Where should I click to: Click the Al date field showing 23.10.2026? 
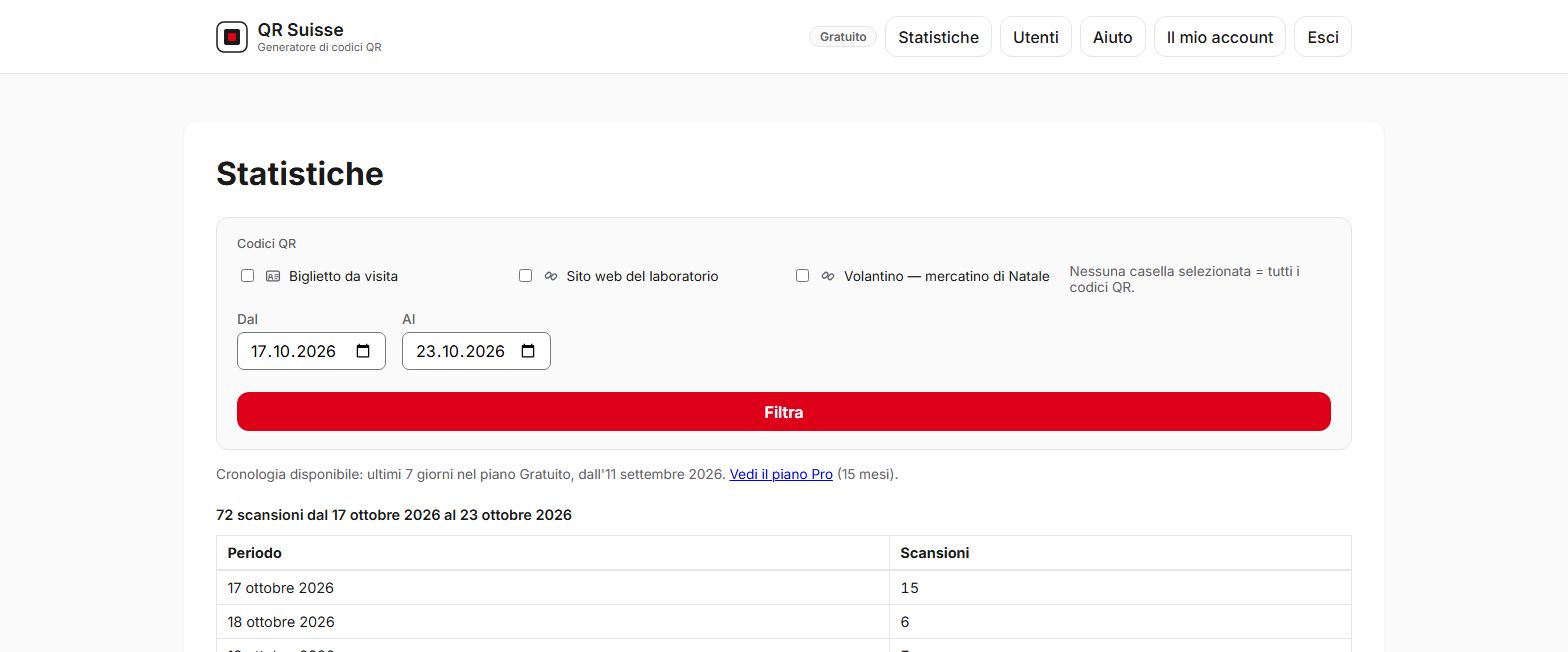(x=476, y=351)
